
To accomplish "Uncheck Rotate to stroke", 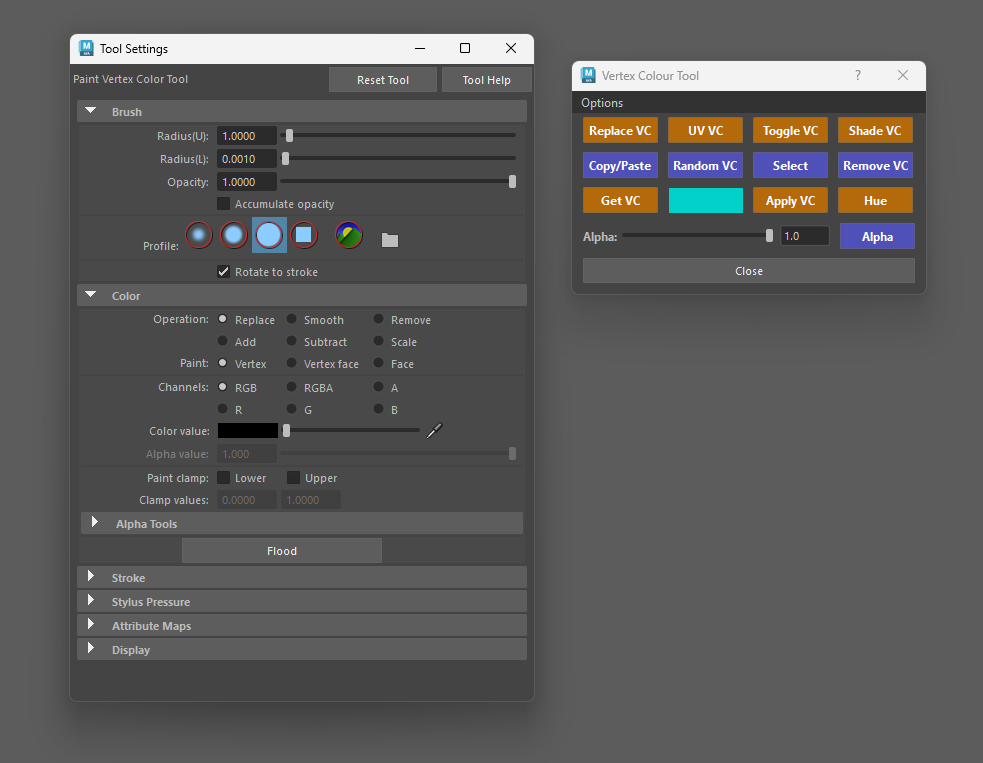I will (223, 271).
